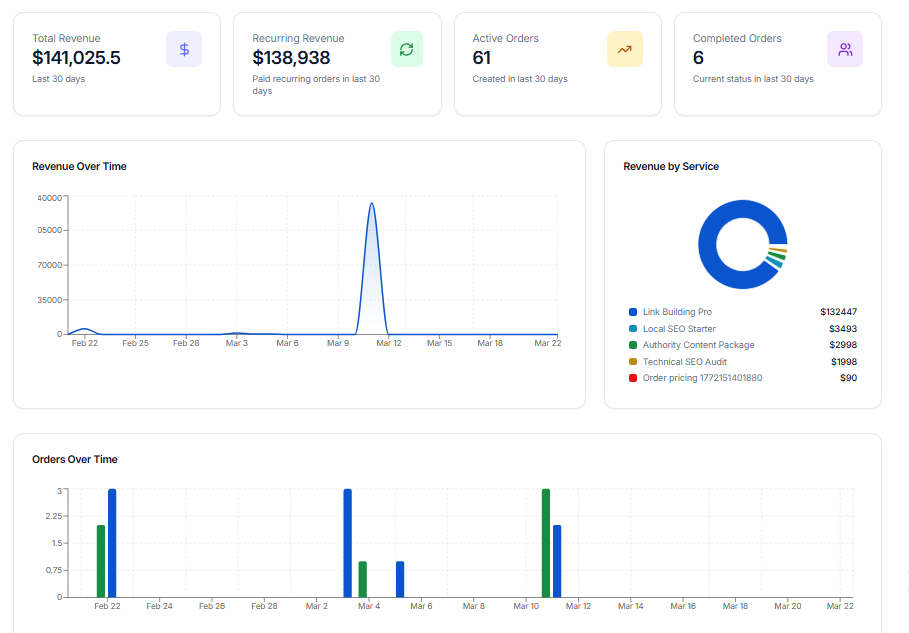
Task: Click the Paid recurring orders caption
Action: [316, 85]
